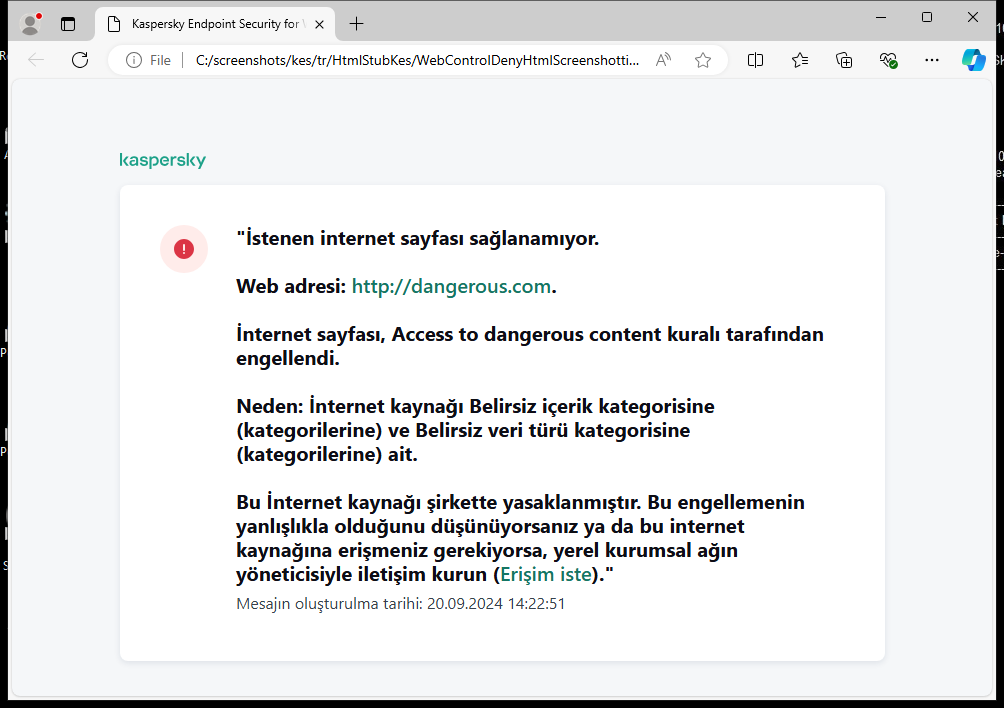Click the red exclamation warning icon

point(184,249)
